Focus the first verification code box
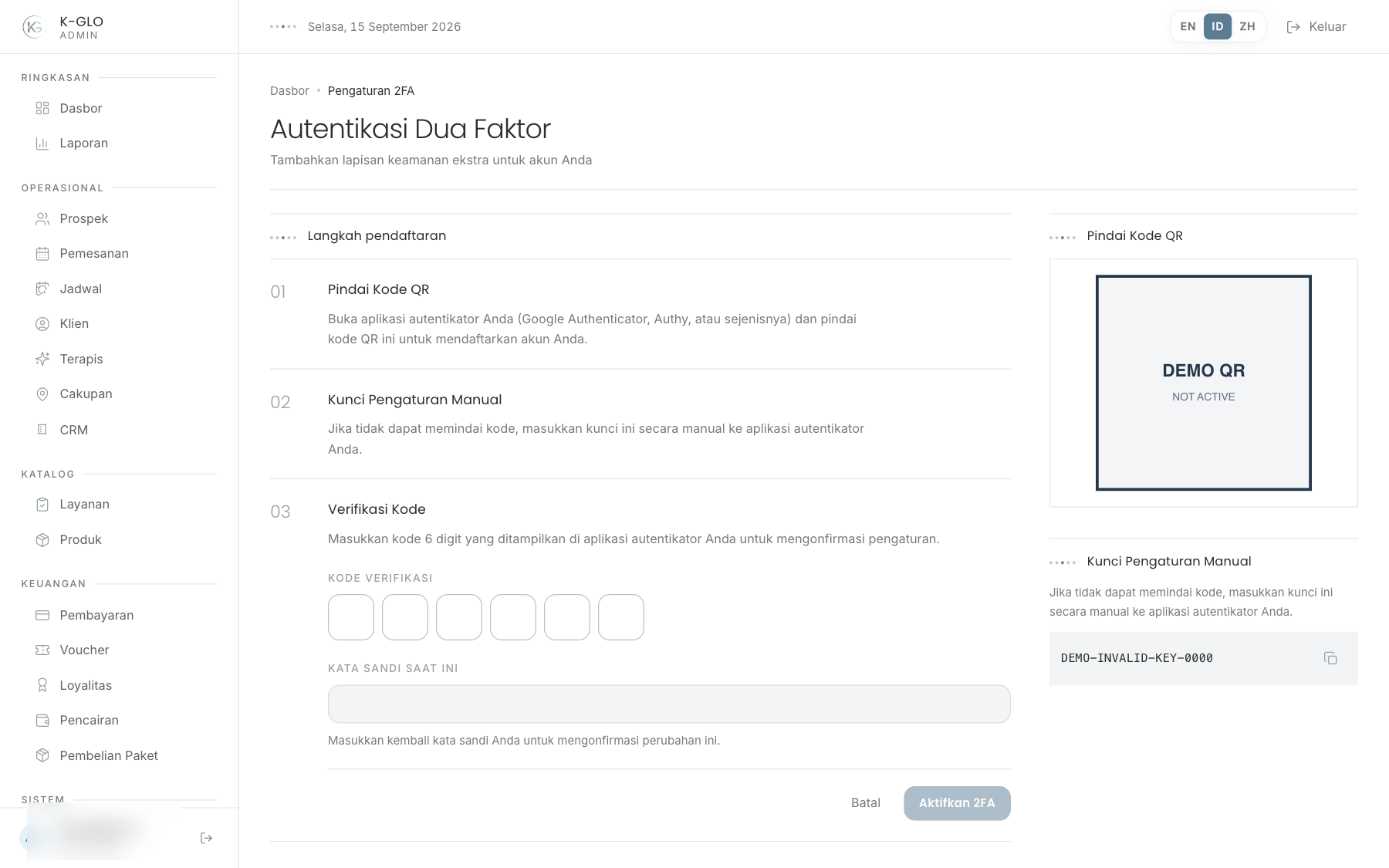Image resolution: width=1389 pixels, height=868 pixels. tap(351, 617)
